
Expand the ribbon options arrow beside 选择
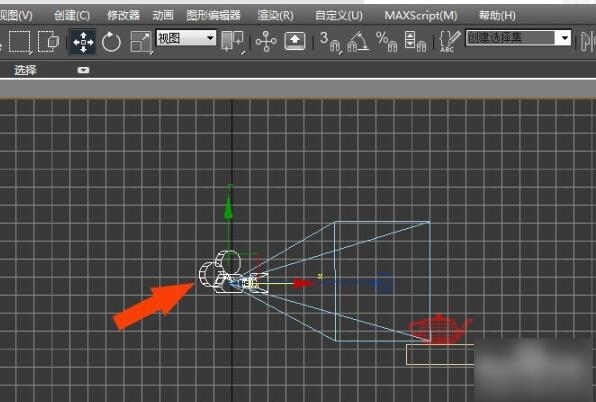tap(83, 70)
